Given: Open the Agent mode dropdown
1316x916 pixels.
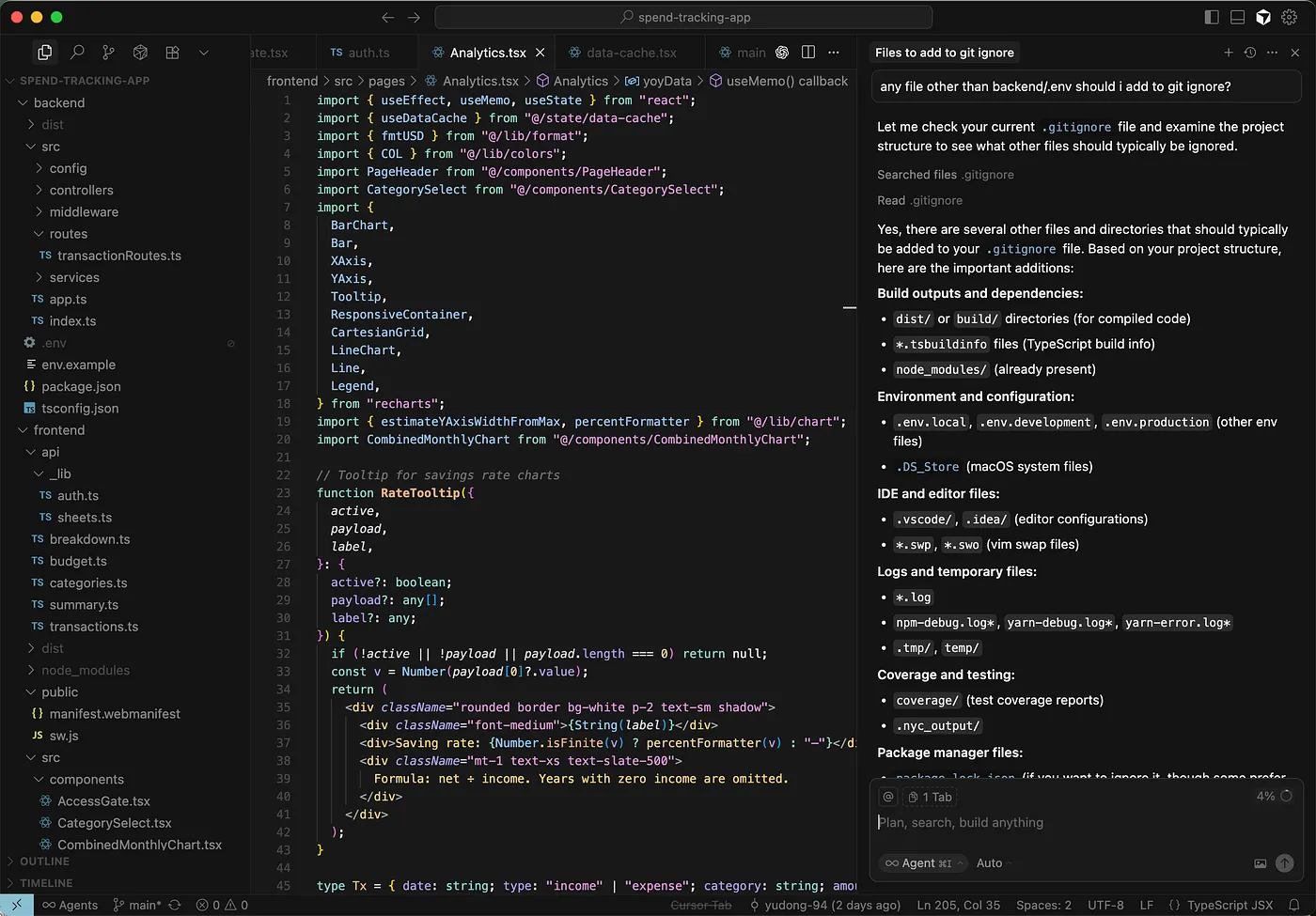Looking at the screenshot, I should point(925,863).
